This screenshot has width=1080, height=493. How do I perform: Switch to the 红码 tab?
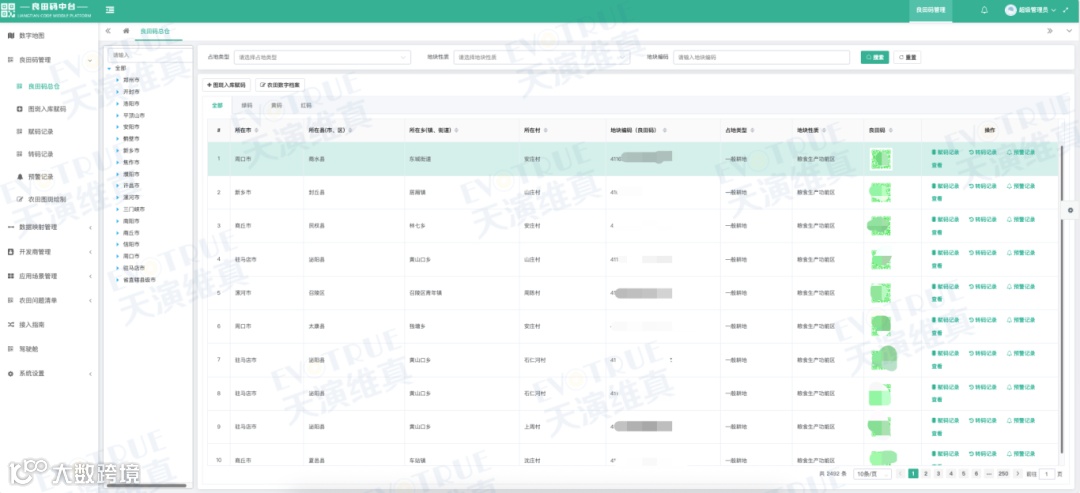pyautogui.click(x=307, y=105)
